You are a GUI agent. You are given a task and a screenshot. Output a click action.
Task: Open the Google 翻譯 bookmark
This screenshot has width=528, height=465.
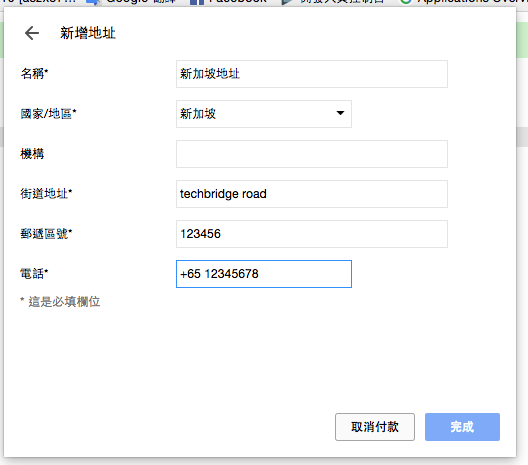(131, 2)
